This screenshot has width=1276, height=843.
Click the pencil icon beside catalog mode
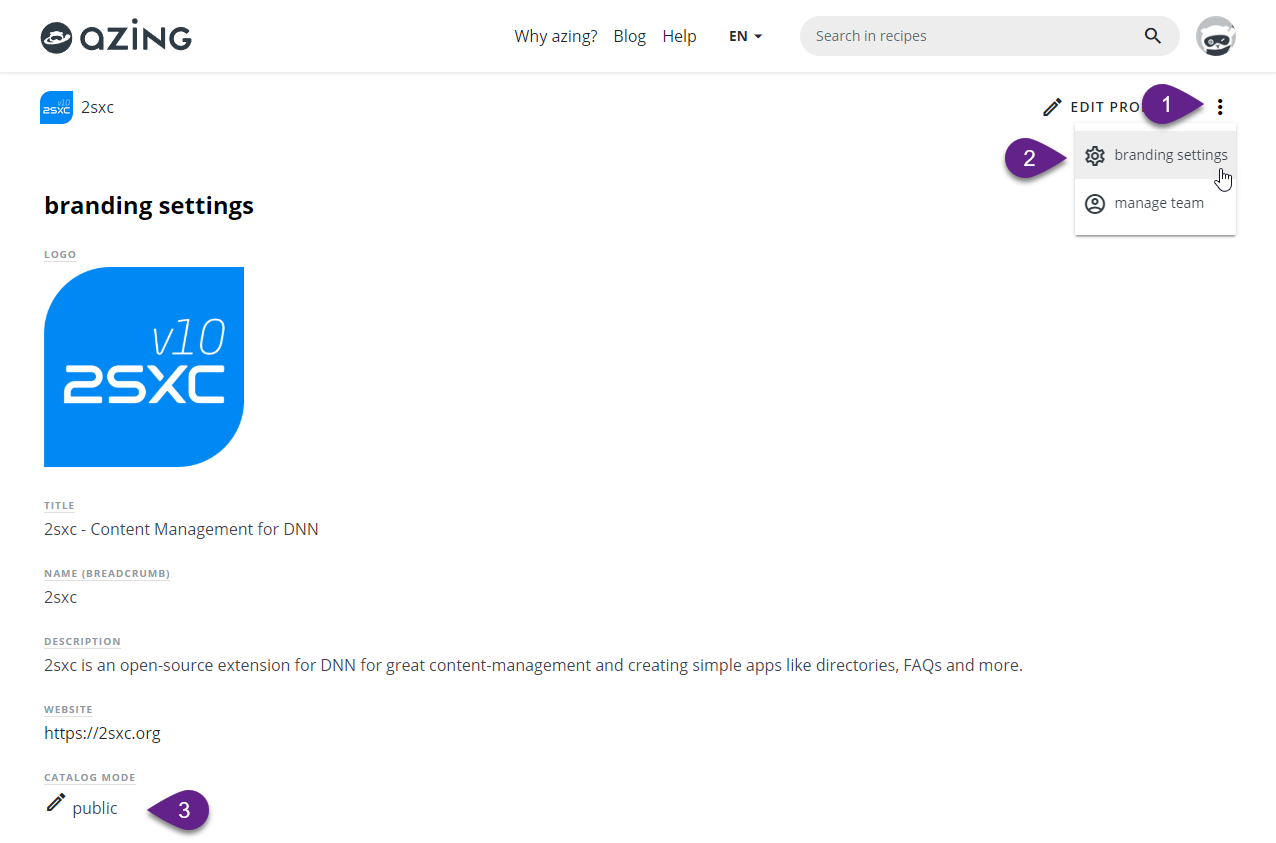point(56,803)
